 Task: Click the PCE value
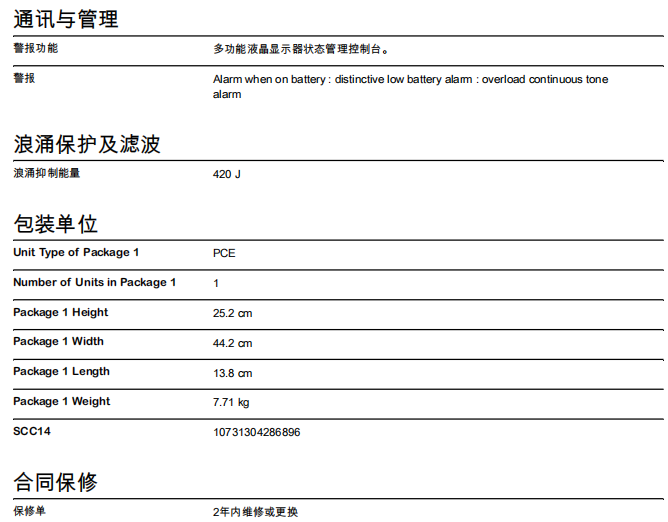224,253
